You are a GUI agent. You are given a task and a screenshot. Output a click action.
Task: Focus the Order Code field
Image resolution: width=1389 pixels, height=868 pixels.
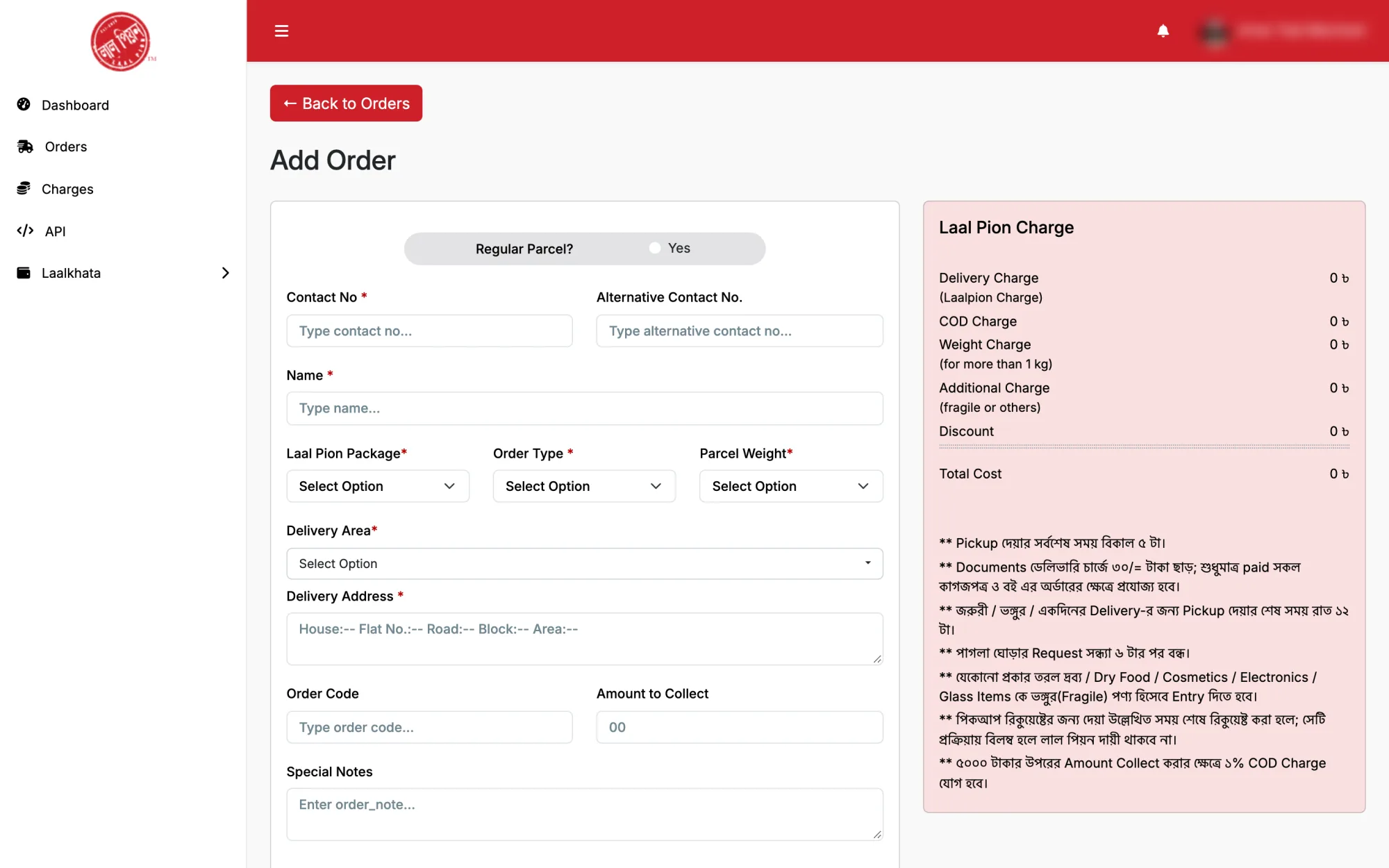point(429,727)
